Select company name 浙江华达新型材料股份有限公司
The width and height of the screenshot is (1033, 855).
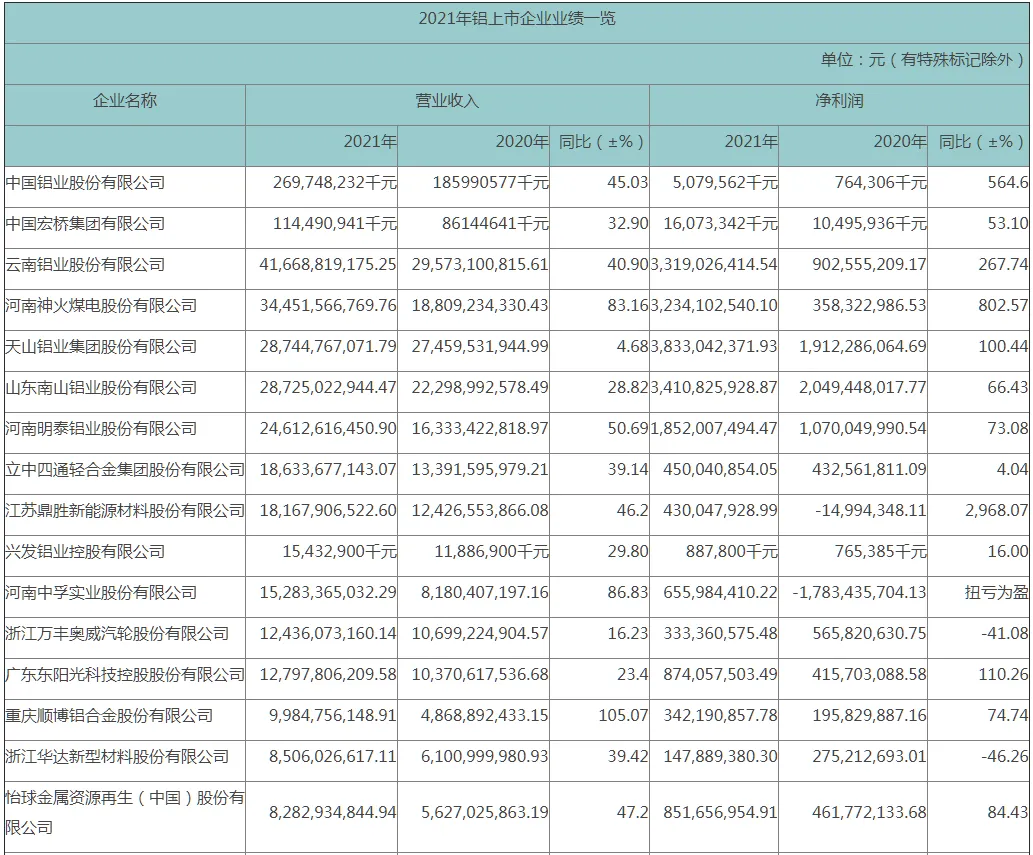117,757
